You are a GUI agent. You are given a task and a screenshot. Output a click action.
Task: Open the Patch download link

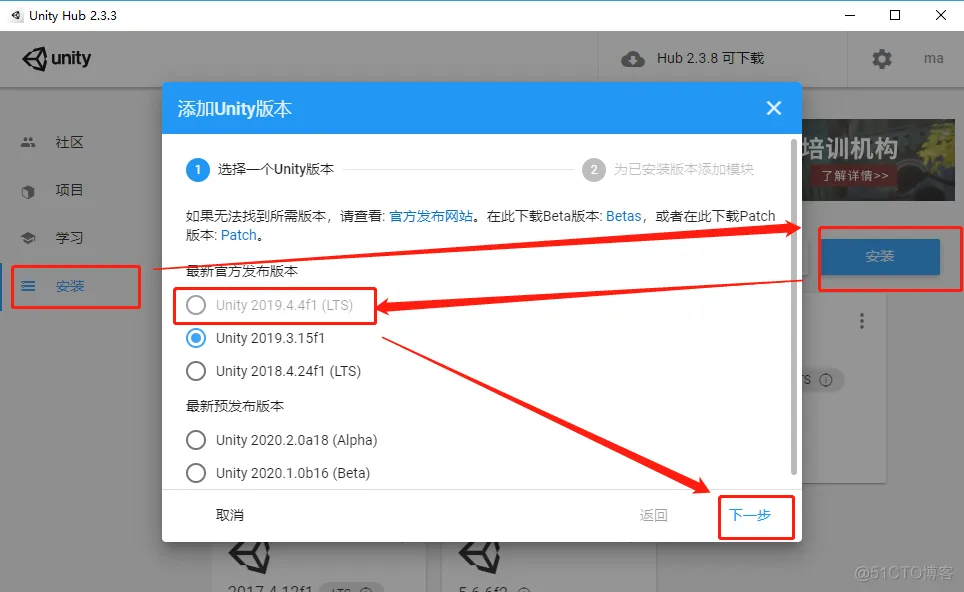pyautogui.click(x=239, y=235)
